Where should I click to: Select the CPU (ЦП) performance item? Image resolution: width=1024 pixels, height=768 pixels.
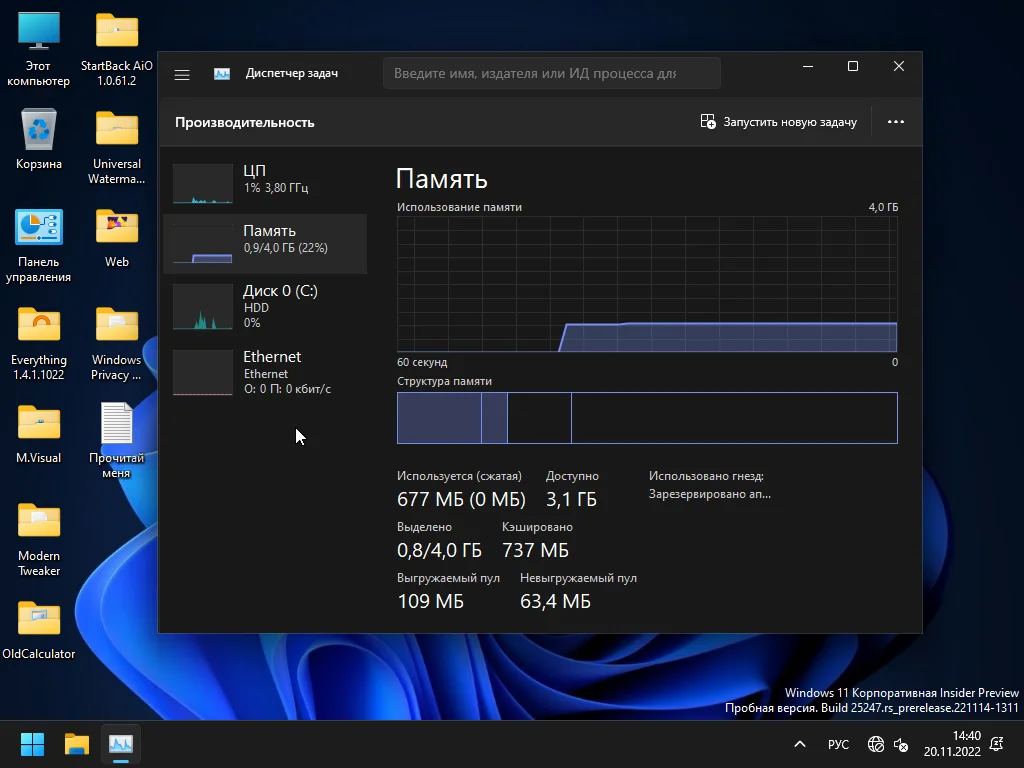pyautogui.click(x=265, y=180)
